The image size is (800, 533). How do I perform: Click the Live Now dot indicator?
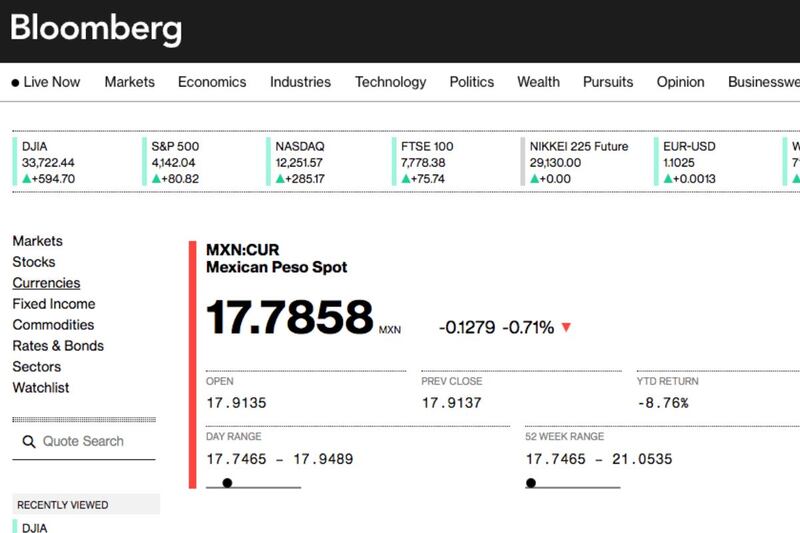tap(15, 83)
